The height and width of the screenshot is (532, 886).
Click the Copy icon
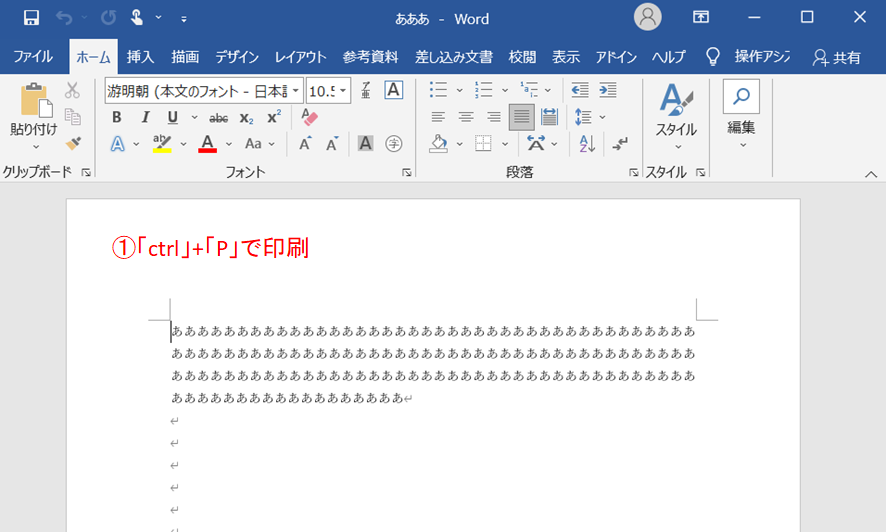point(72,116)
